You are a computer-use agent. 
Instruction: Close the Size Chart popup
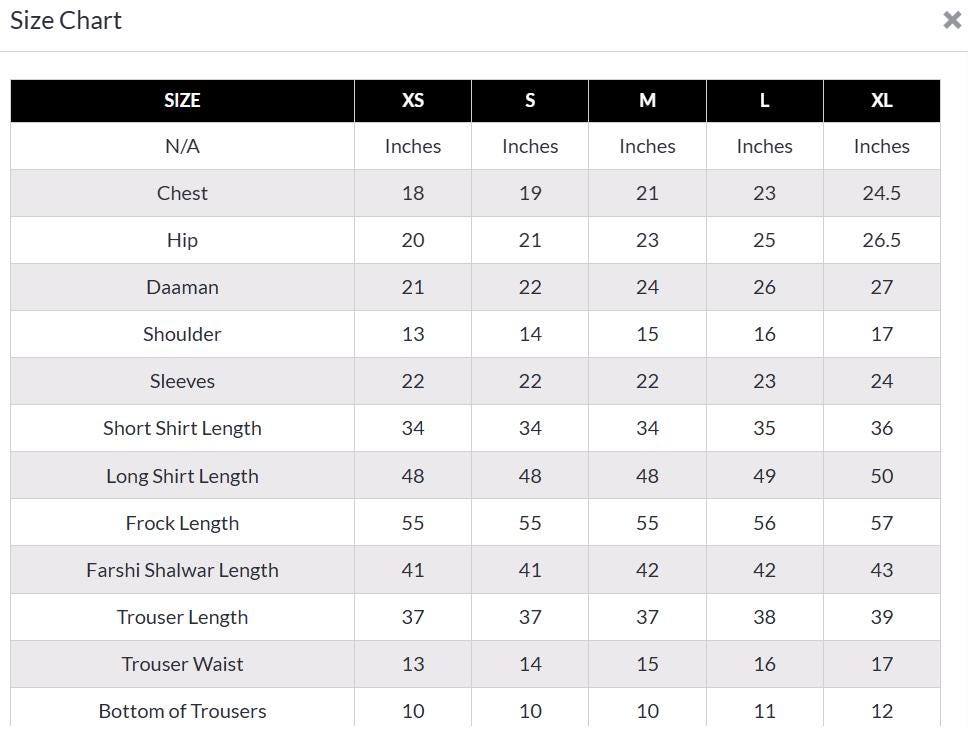pyautogui.click(x=951, y=20)
